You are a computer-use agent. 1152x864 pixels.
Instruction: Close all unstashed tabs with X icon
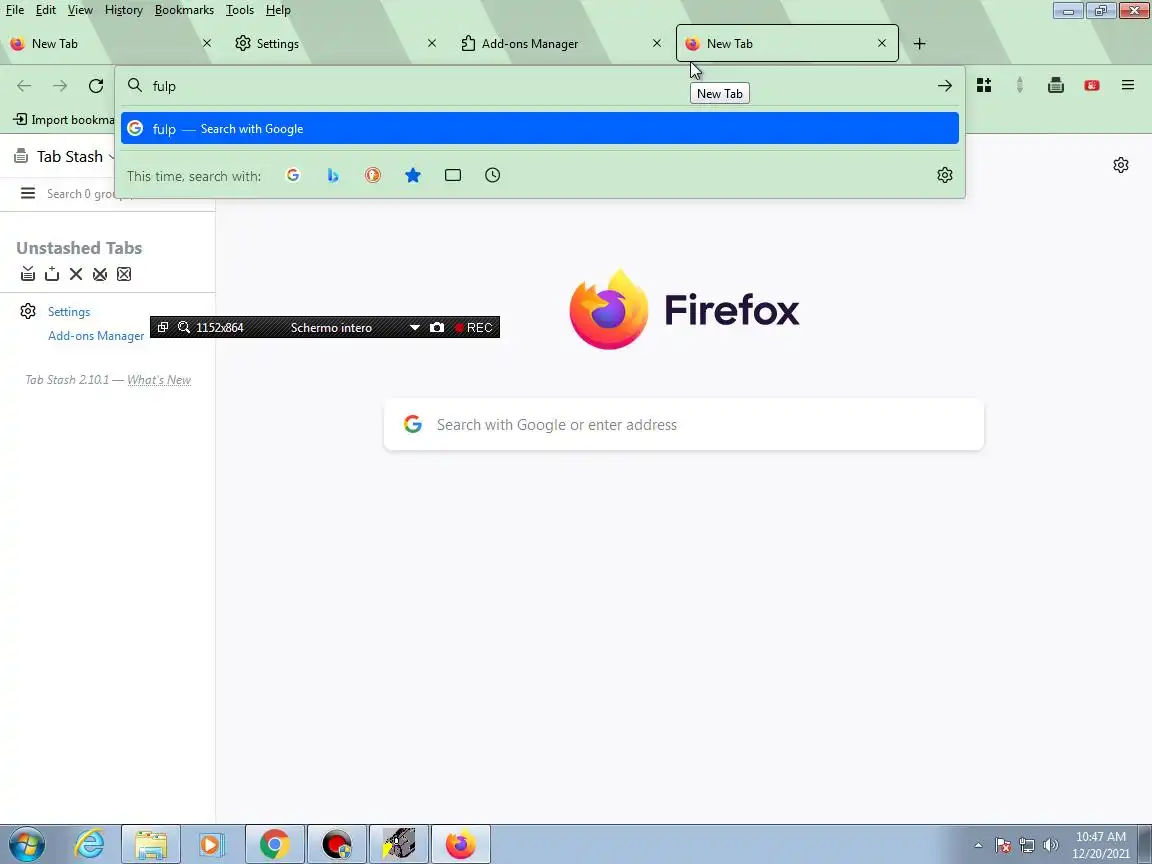(76, 274)
